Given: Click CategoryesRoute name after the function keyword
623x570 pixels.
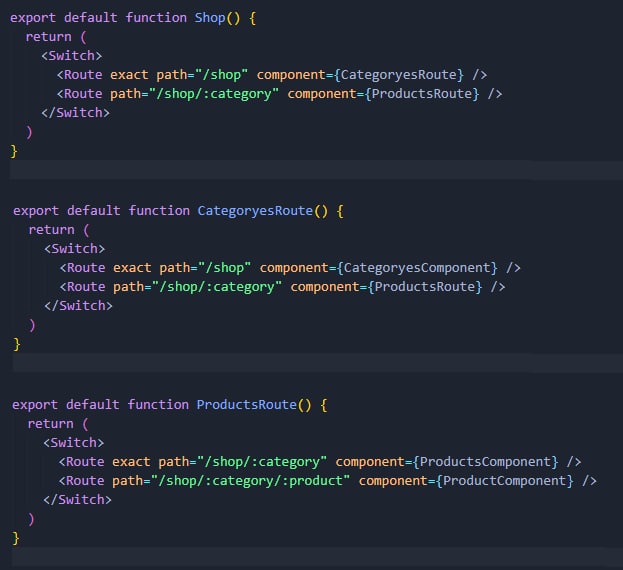Looking at the screenshot, I should pyautogui.click(x=255, y=211).
